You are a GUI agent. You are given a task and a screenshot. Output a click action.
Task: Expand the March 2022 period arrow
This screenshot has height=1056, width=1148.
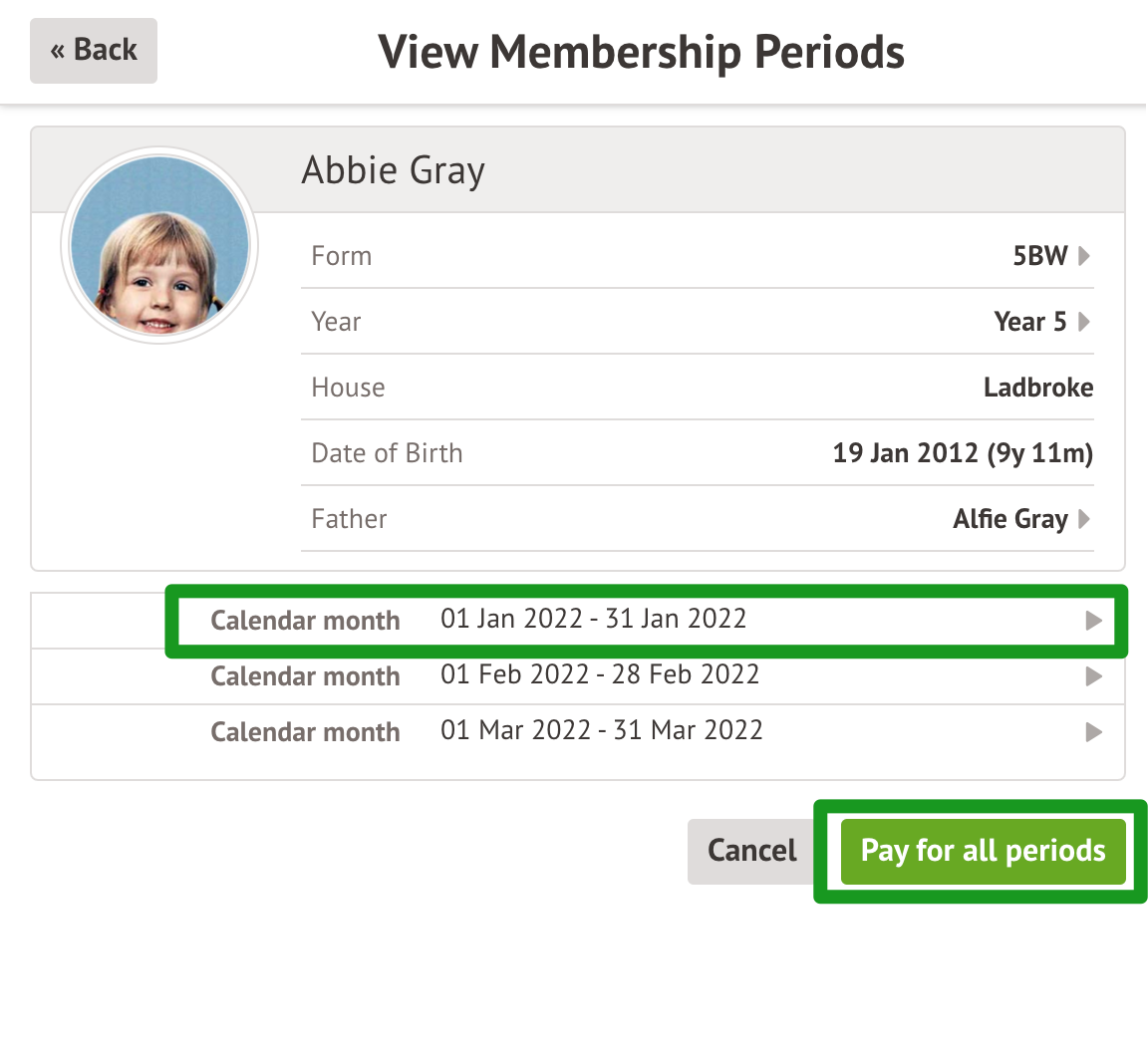[1093, 732]
